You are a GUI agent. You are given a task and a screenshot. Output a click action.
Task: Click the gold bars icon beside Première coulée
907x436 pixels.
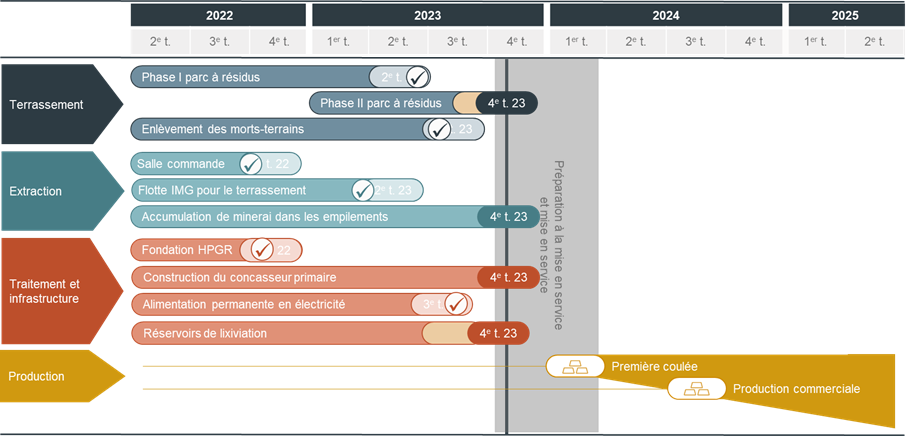click(575, 367)
